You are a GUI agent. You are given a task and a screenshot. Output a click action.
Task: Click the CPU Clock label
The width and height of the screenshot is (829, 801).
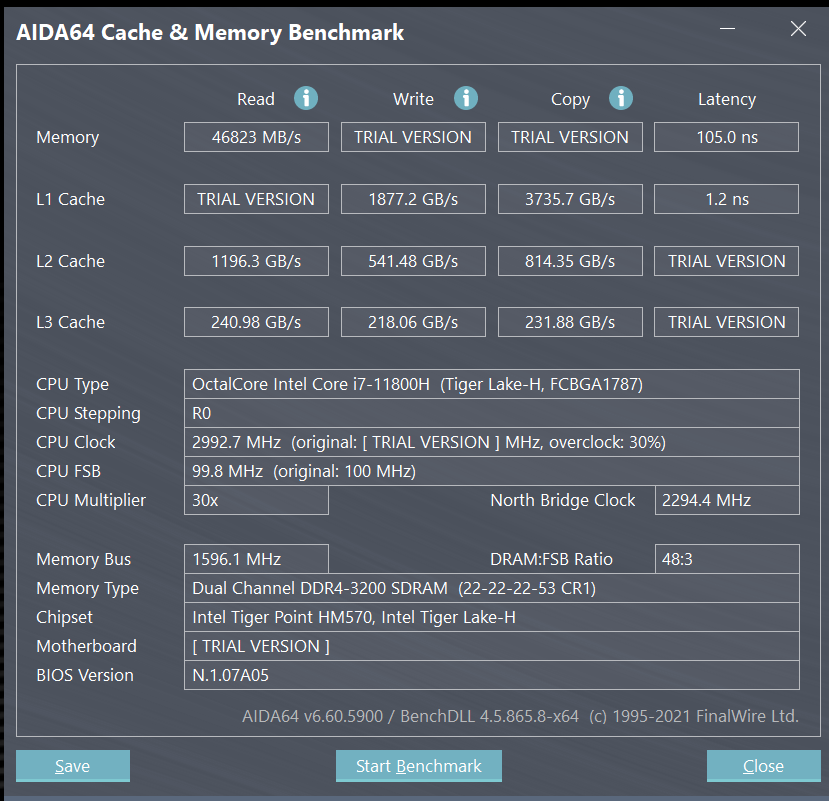(76, 442)
